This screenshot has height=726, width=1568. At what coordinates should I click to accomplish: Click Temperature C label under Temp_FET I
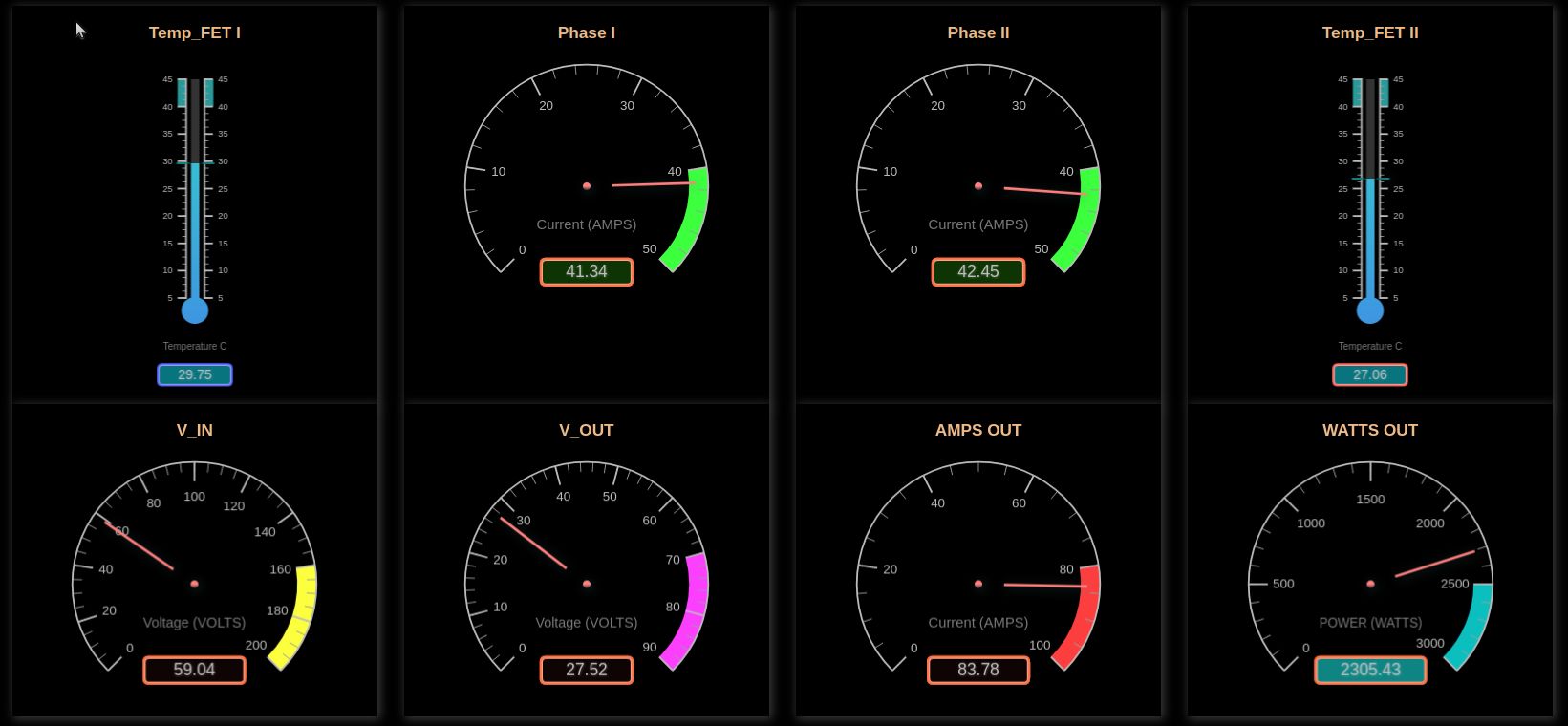195,346
